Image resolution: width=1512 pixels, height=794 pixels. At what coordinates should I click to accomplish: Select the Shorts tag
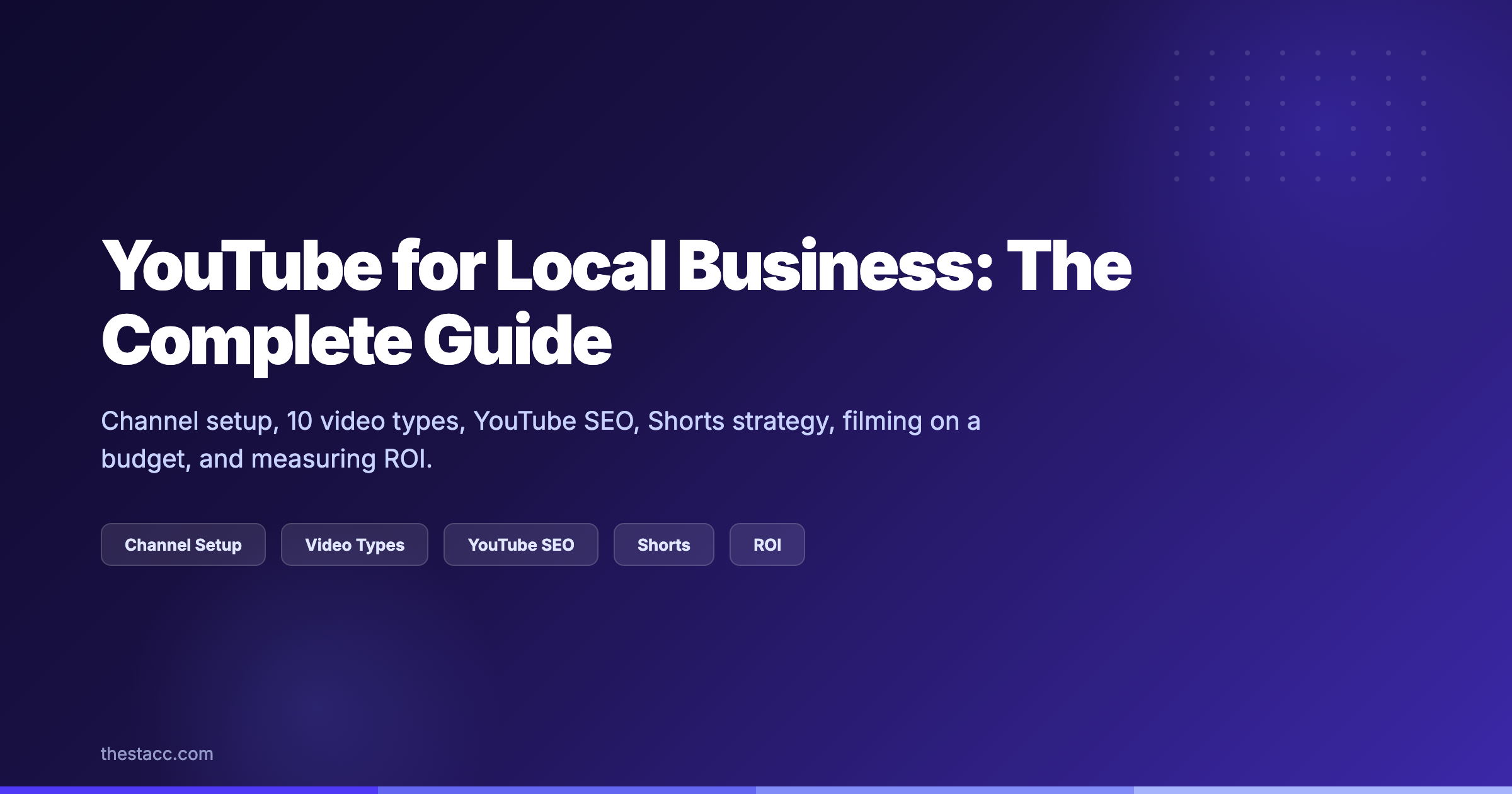[x=663, y=544]
